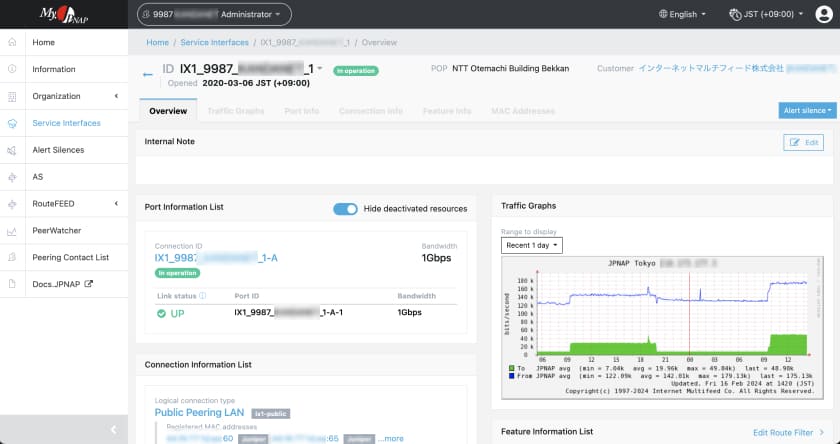
Task: Click the Docs.JPNAP document icon
Action: click(12, 284)
